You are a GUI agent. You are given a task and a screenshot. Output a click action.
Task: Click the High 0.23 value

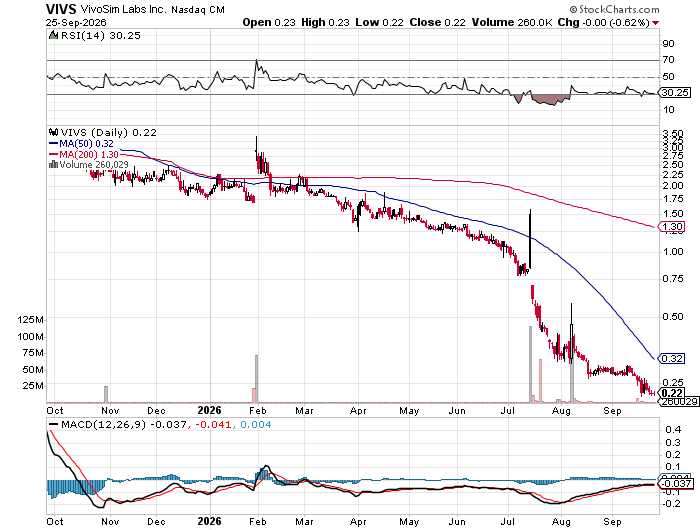325,22
